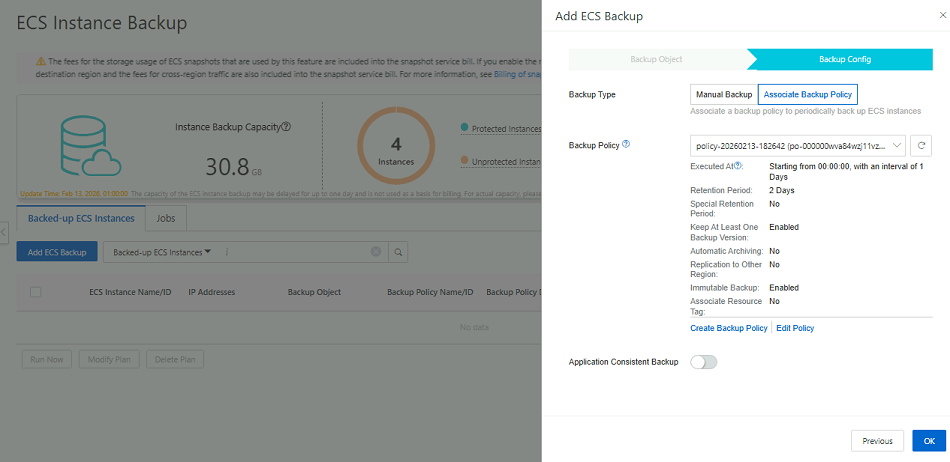Switch to the Jobs tab
The height and width of the screenshot is (462, 950).
[x=166, y=217]
